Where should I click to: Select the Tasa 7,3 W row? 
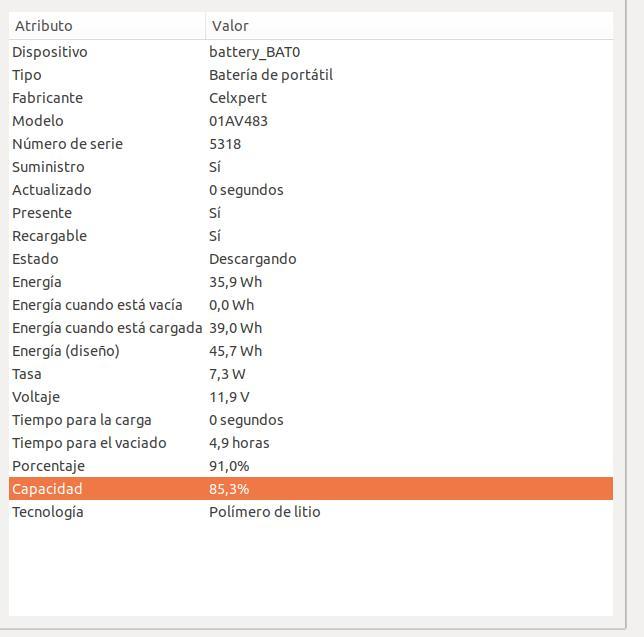pyautogui.click(x=311, y=374)
